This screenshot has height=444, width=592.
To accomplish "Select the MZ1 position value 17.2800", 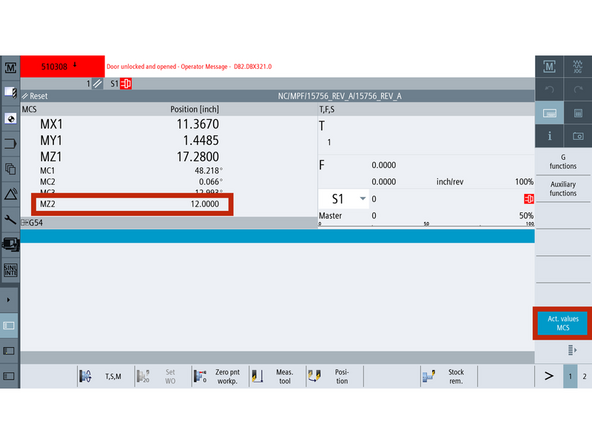I will 198,157.
